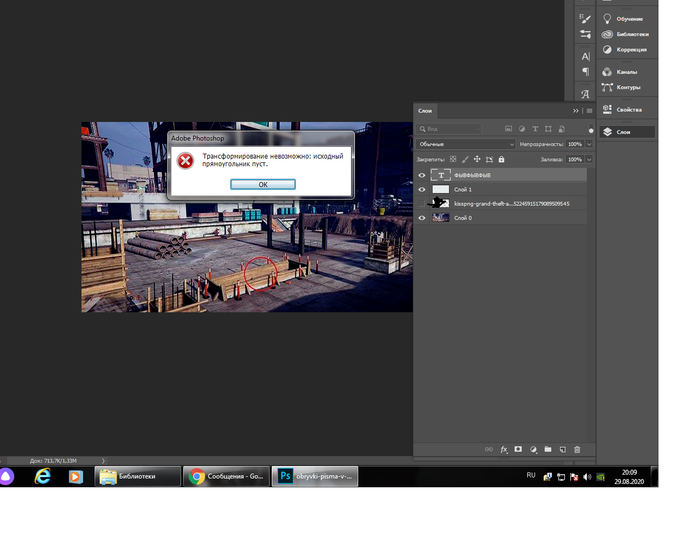Click the lock position move icon
The width and height of the screenshot is (700, 560).
click(477, 159)
